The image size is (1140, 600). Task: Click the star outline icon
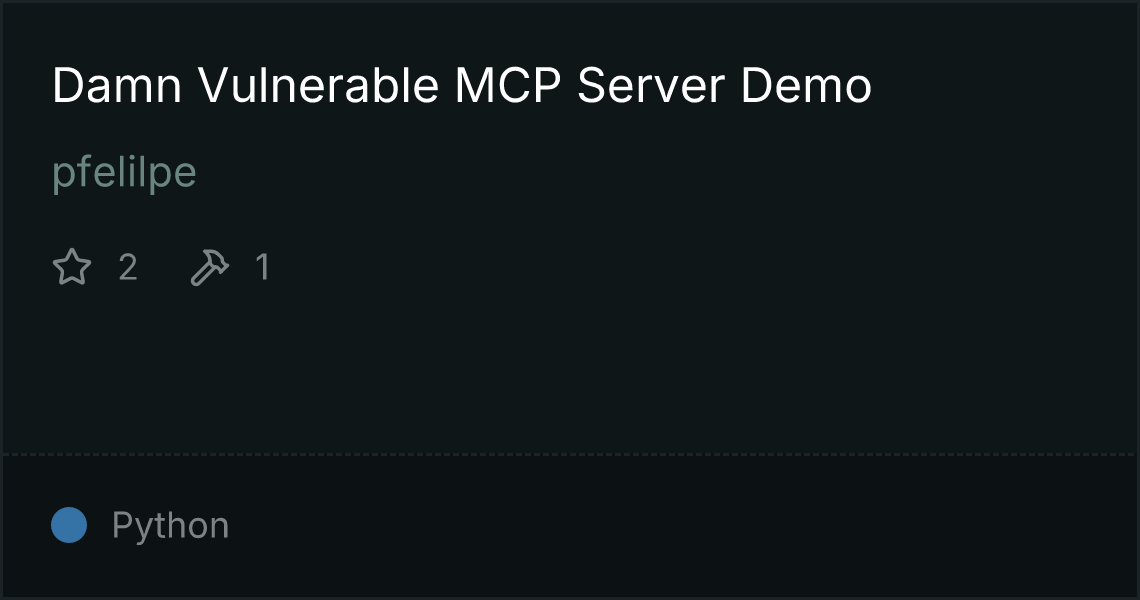pyautogui.click(x=72, y=267)
